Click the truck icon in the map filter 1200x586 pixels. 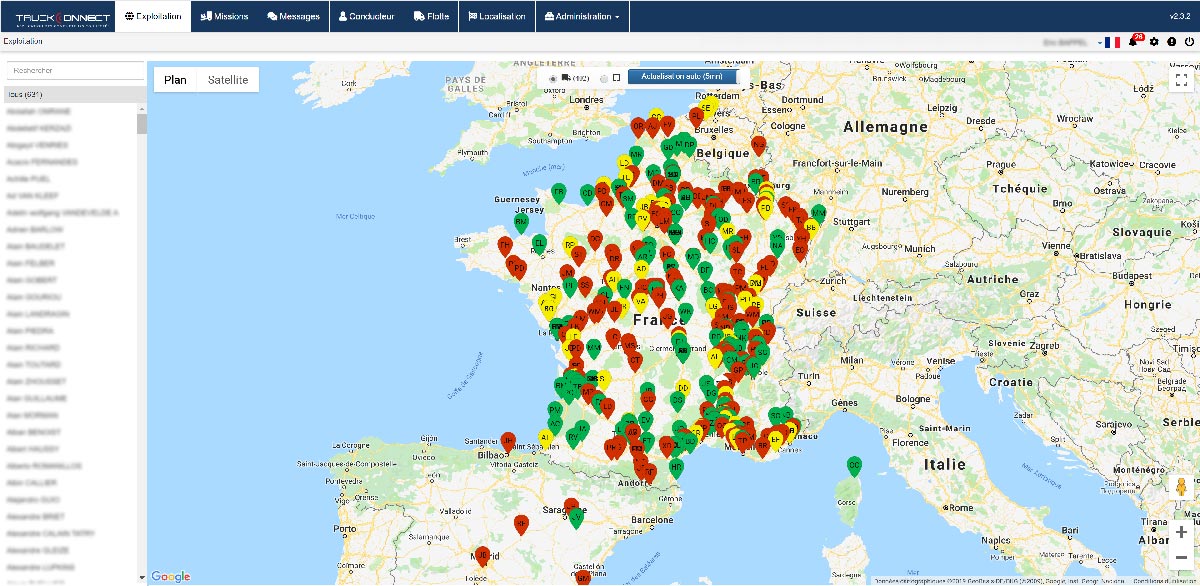(x=566, y=77)
